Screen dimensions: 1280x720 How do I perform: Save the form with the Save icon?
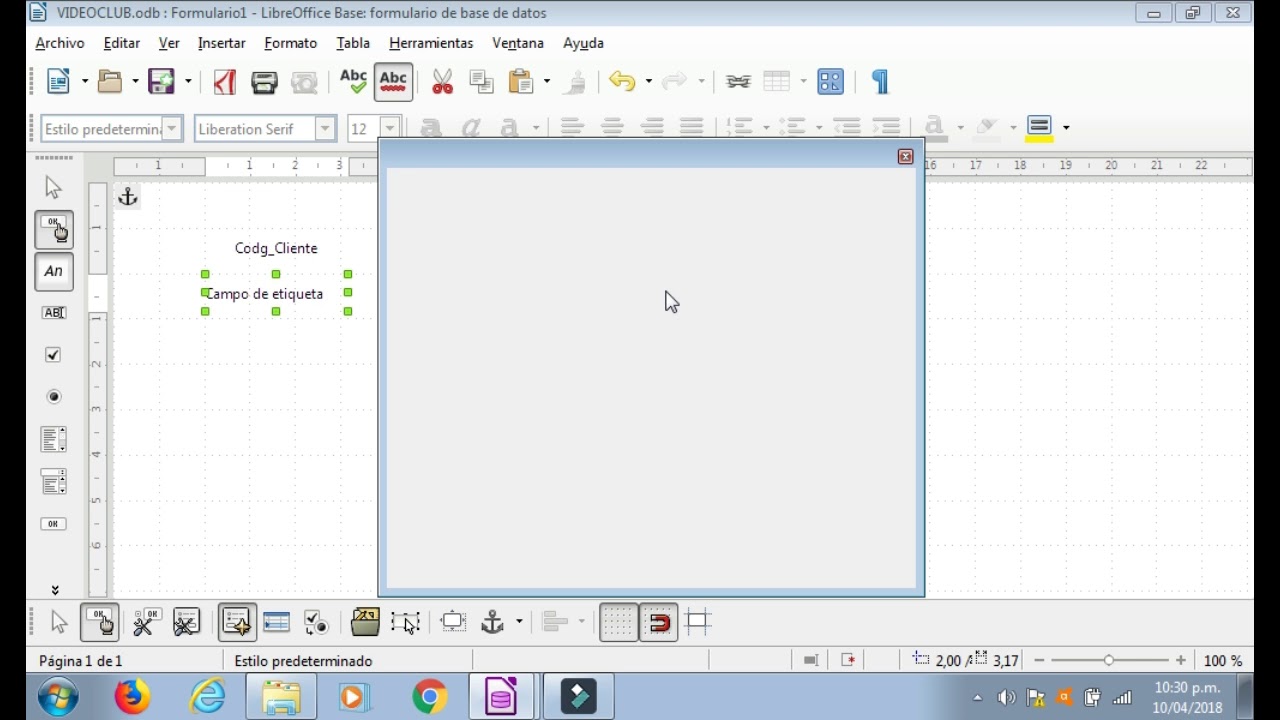(161, 82)
